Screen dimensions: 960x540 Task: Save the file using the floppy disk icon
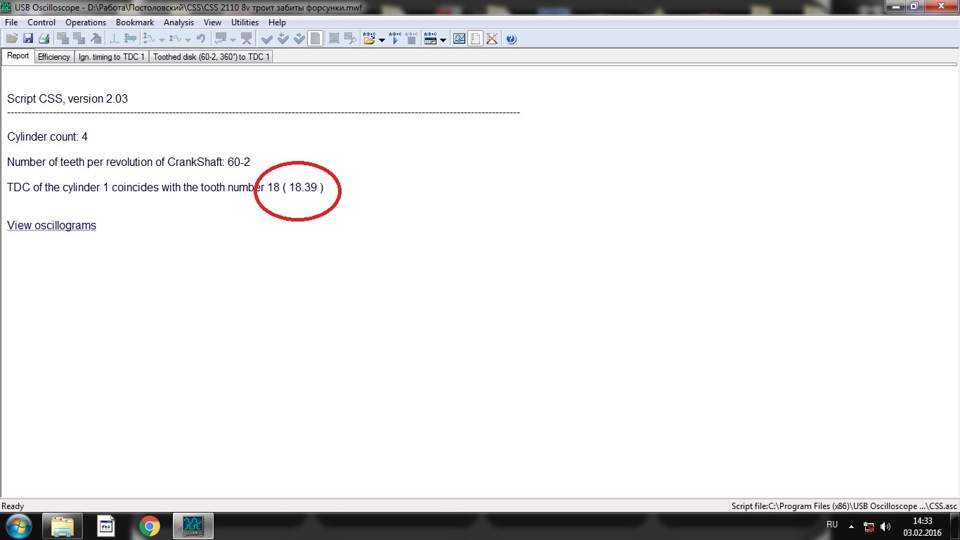(28, 39)
